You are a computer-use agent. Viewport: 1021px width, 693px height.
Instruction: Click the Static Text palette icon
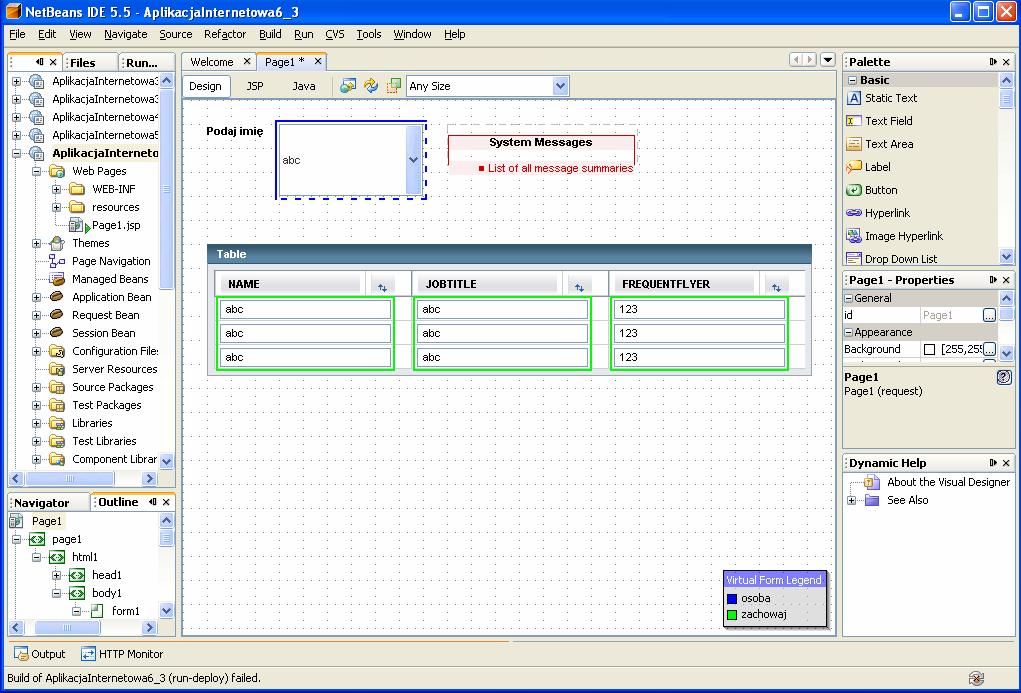pyautogui.click(x=854, y=98)
